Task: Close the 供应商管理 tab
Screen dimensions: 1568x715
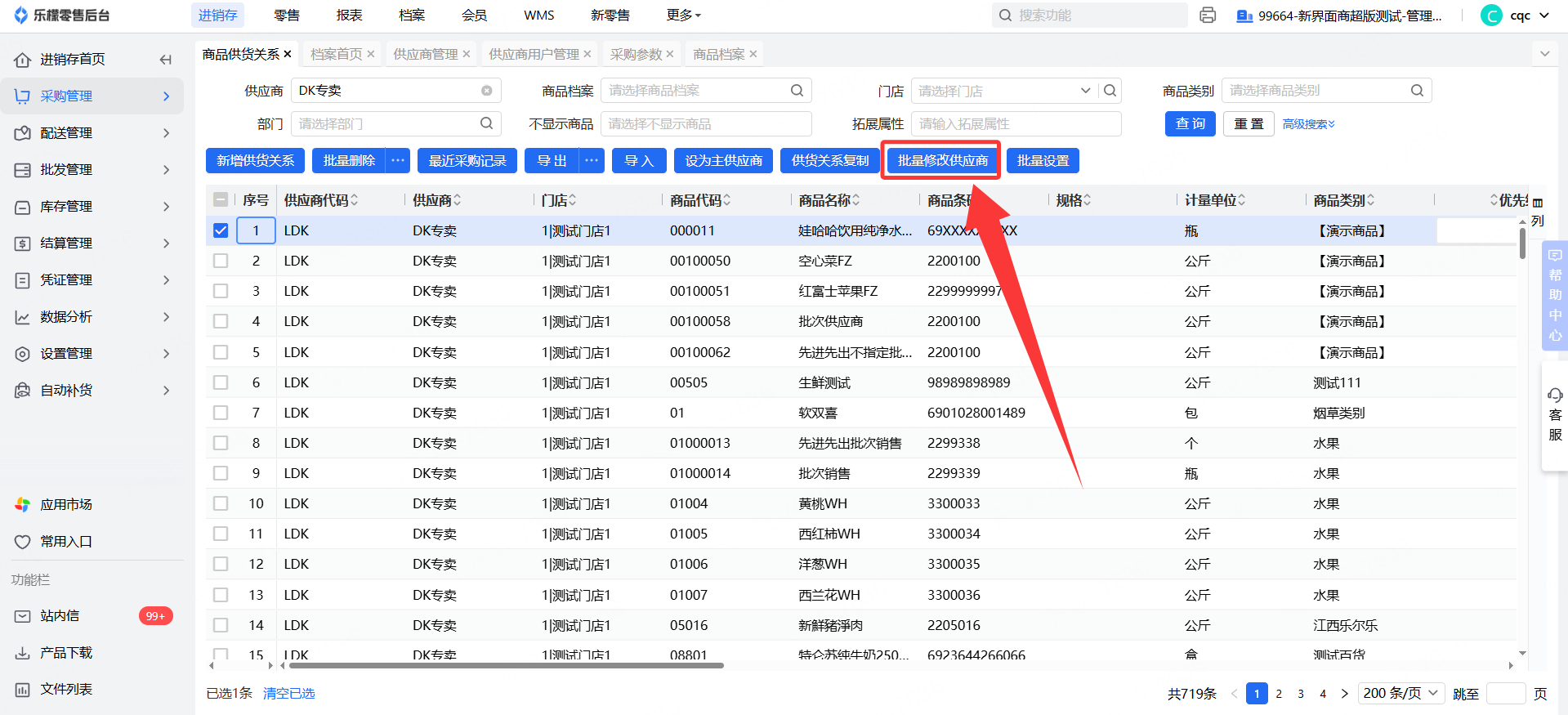Action: 467,54
